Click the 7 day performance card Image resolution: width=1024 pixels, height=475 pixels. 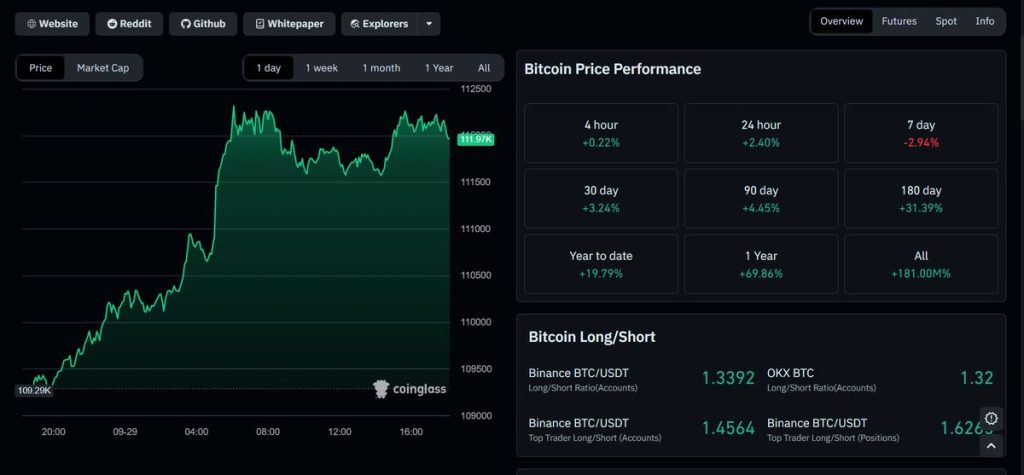[x=921, y=133]
